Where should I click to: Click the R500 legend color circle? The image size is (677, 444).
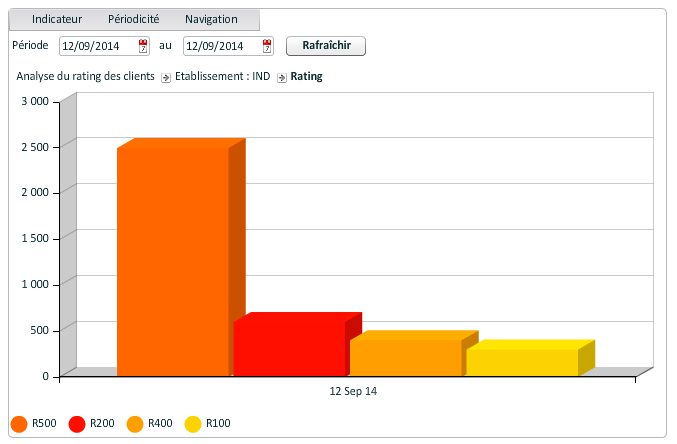point(19,424)
